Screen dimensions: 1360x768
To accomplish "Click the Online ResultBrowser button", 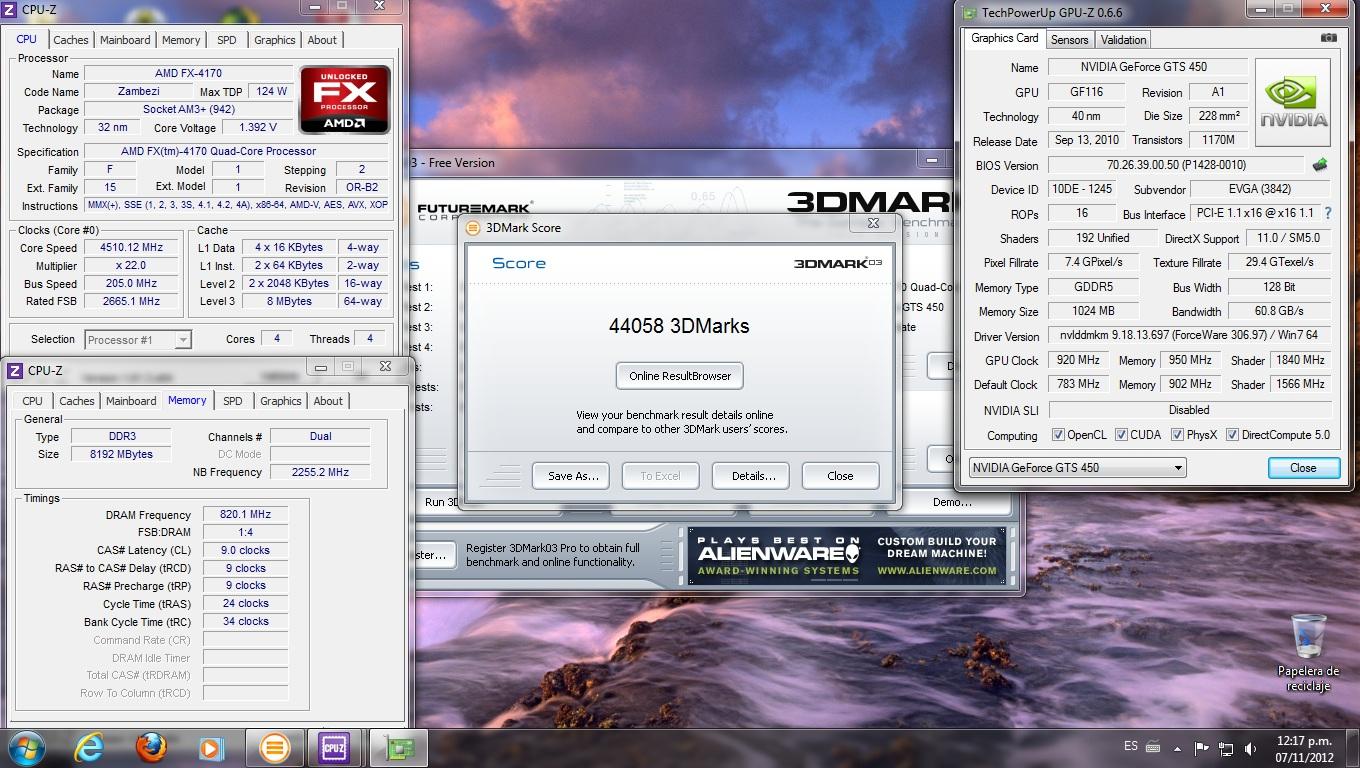I will tap(680, 376).
